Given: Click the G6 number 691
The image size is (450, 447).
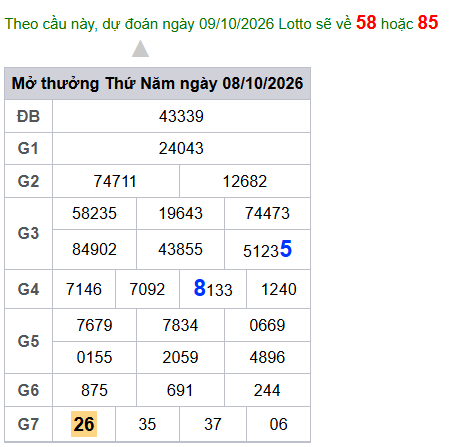Looking at the screenshot, I should 180,390.
